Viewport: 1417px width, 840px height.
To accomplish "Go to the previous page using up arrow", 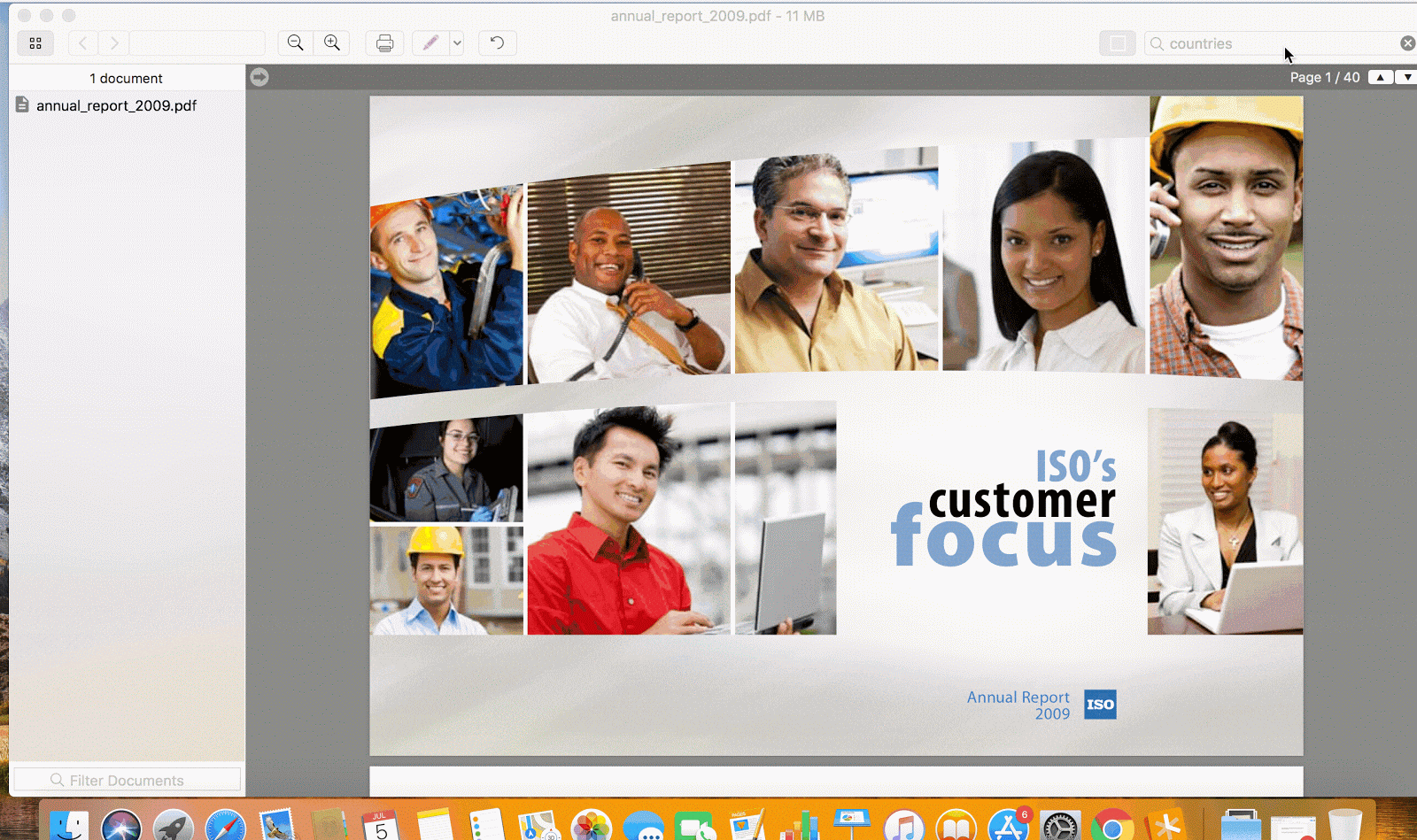I will 1381,77.
